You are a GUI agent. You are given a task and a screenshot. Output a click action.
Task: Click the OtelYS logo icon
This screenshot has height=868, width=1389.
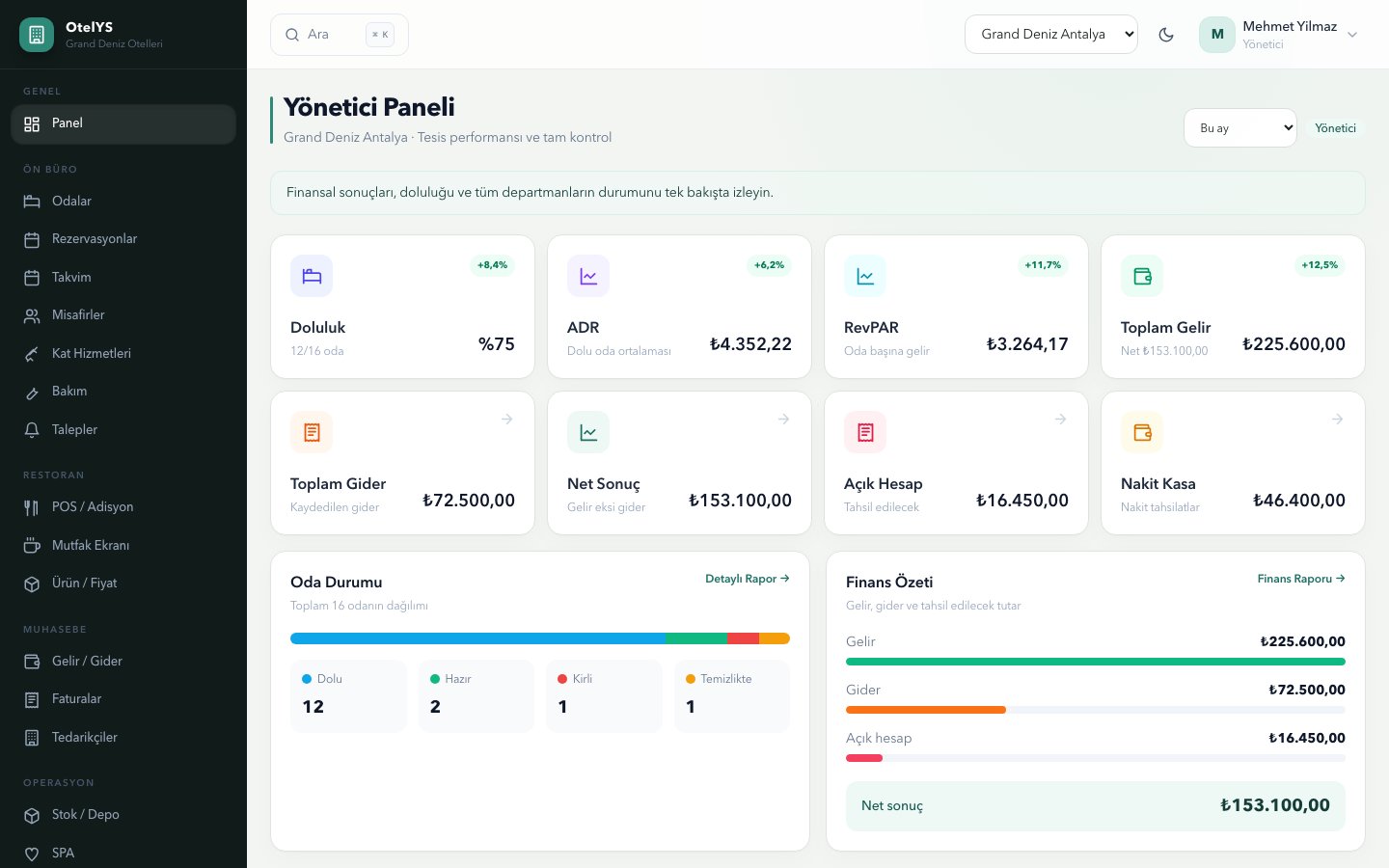[x=37, y=35]
